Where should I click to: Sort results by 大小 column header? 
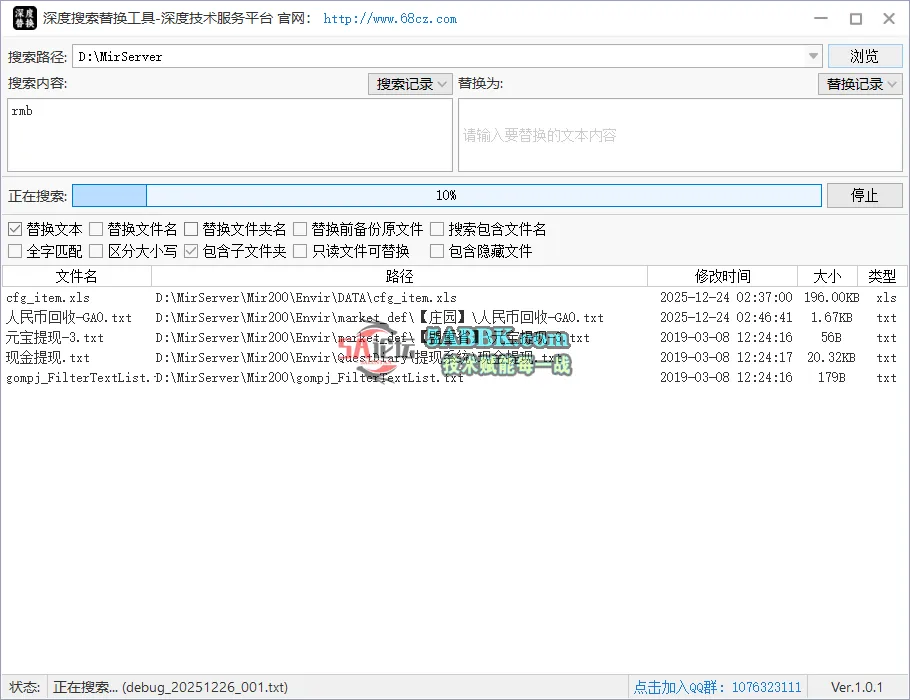click(827, 276)
